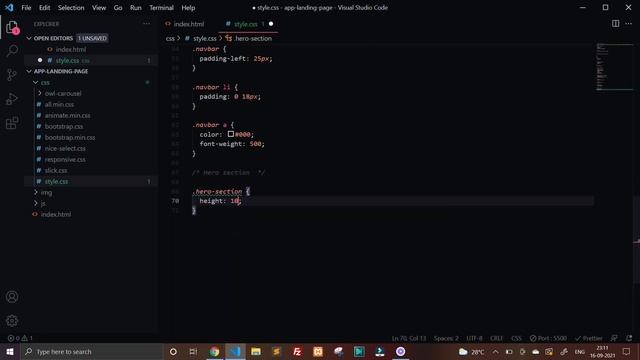Open the Source Control view
640x360 pixels.
(x=12, y=75)
